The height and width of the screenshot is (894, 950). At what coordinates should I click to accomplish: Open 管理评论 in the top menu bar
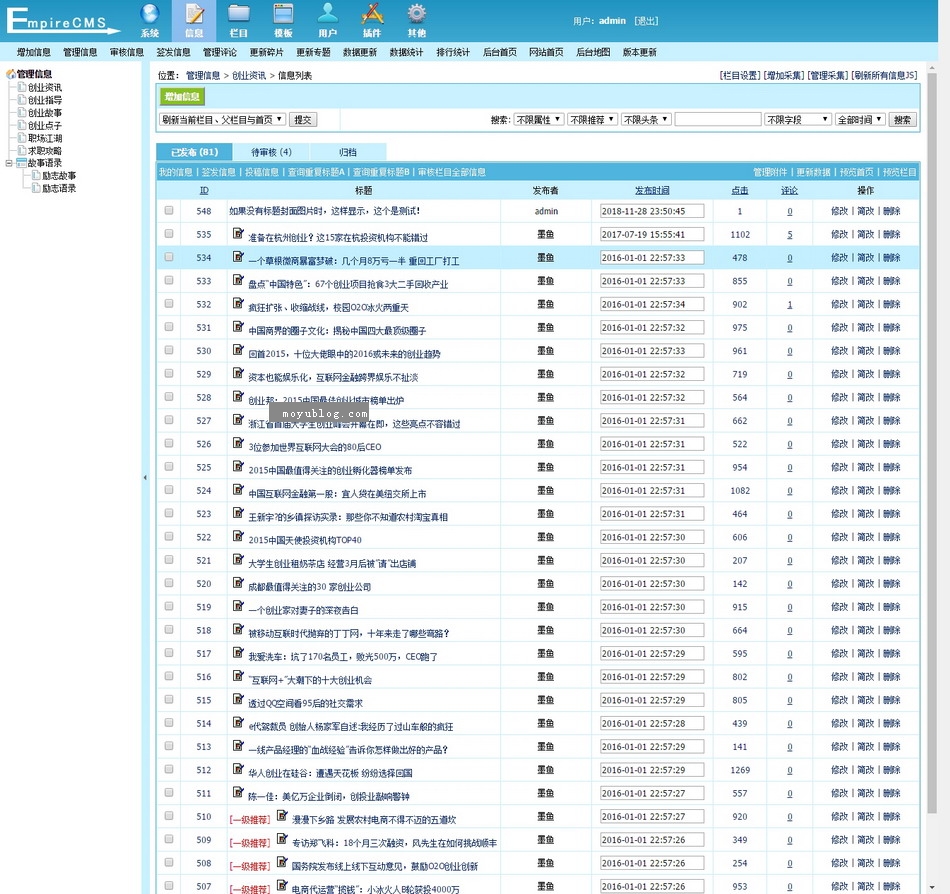click(x=220, y=52)
